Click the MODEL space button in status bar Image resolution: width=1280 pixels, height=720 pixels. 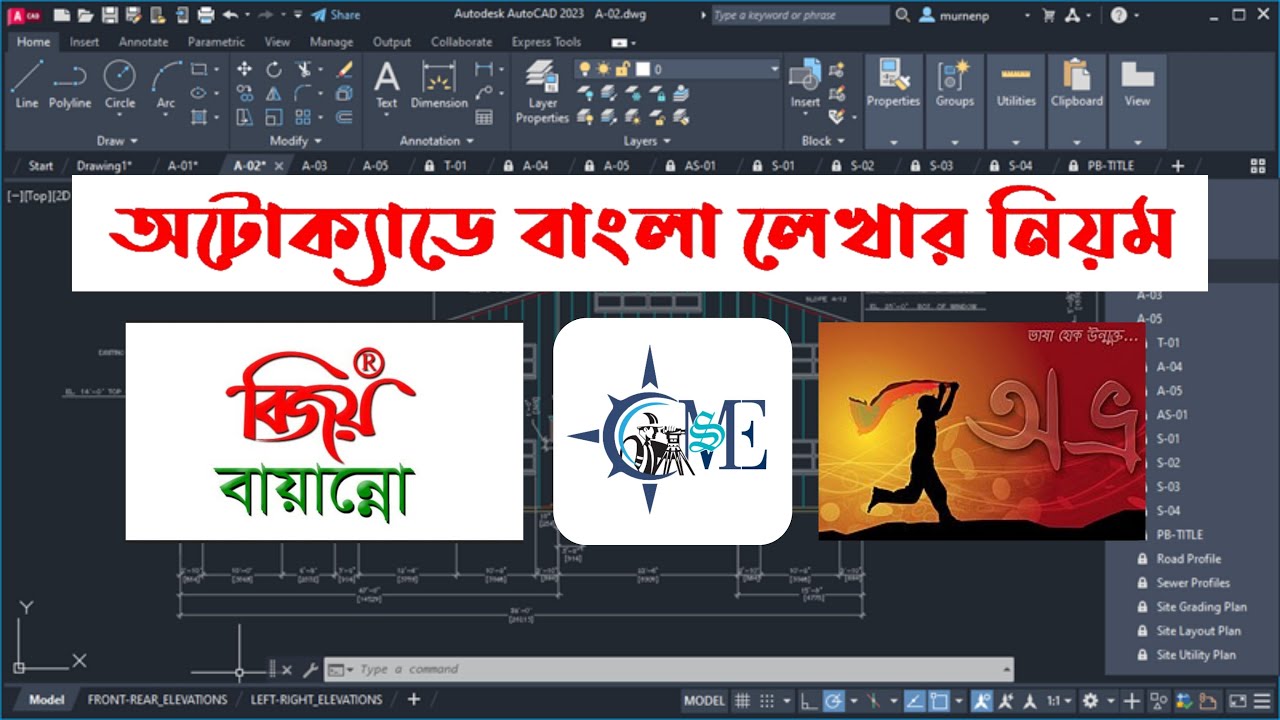[x=704, y=701]
